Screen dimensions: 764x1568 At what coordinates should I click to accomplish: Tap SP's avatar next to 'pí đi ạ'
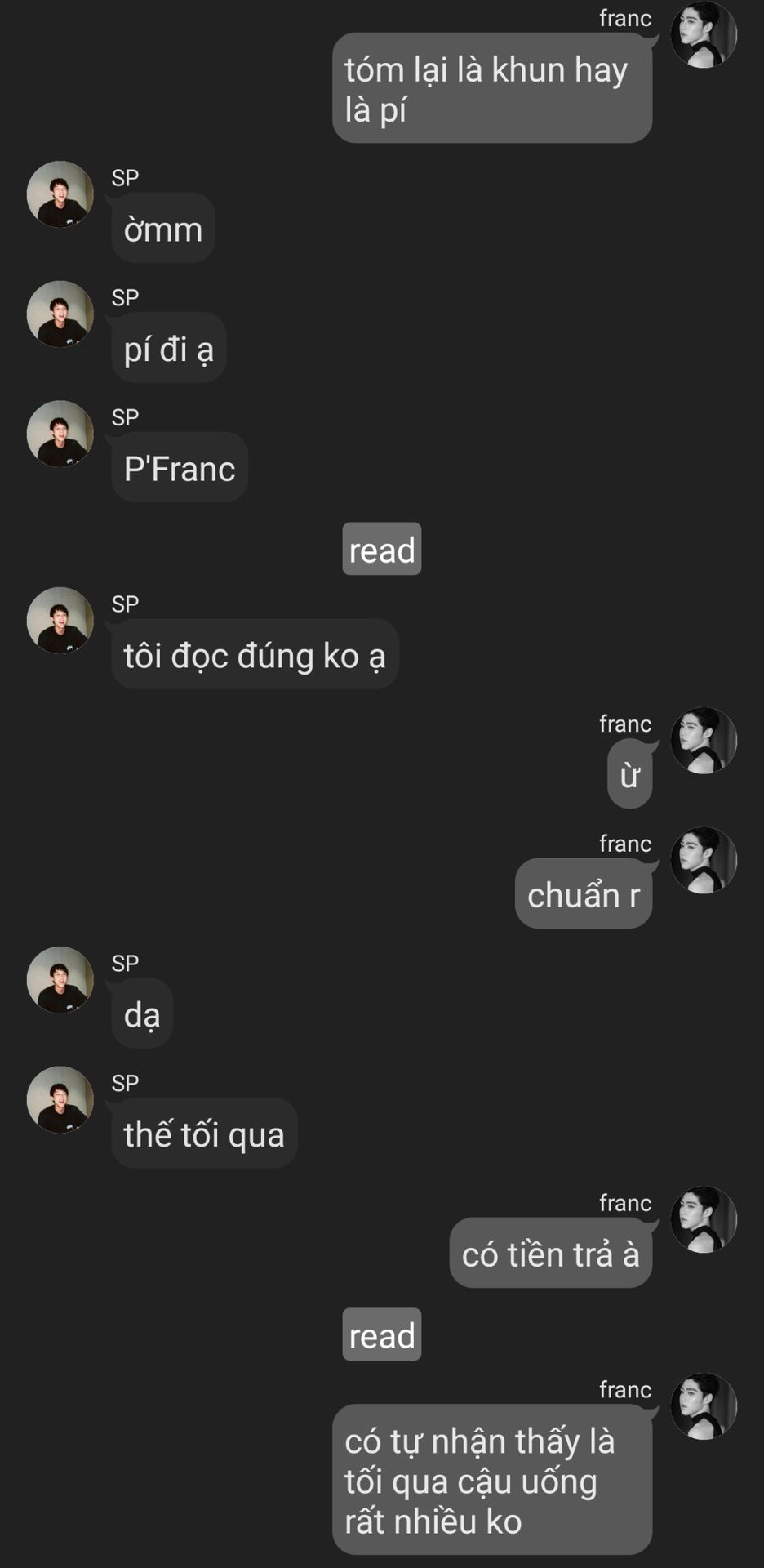(60, 314)
